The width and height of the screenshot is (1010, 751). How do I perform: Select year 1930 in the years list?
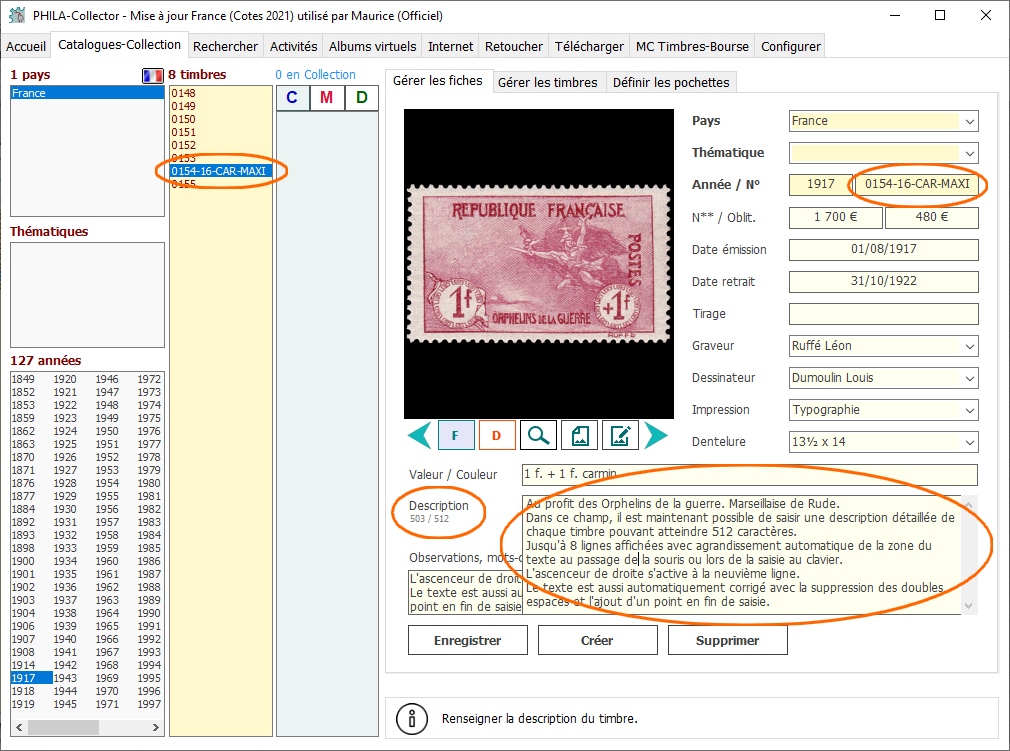click(65, 509)
